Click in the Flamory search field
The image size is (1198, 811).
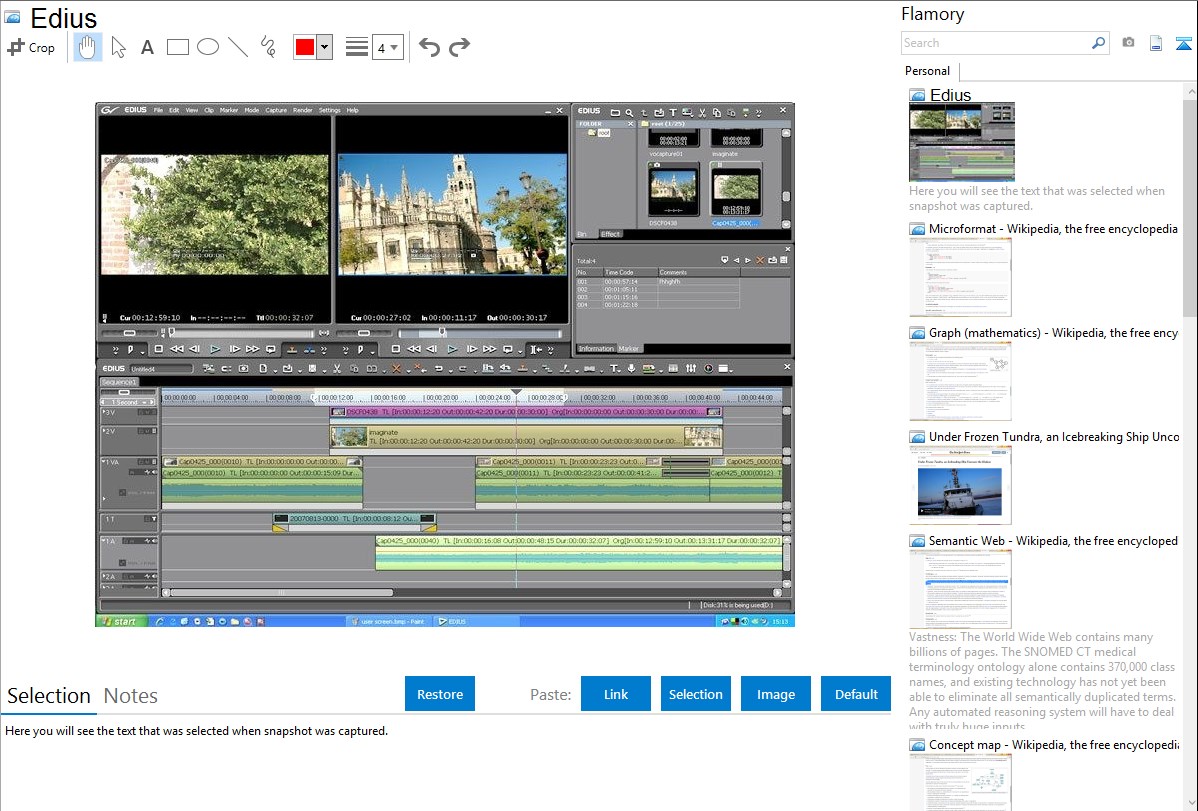point(995,43)
